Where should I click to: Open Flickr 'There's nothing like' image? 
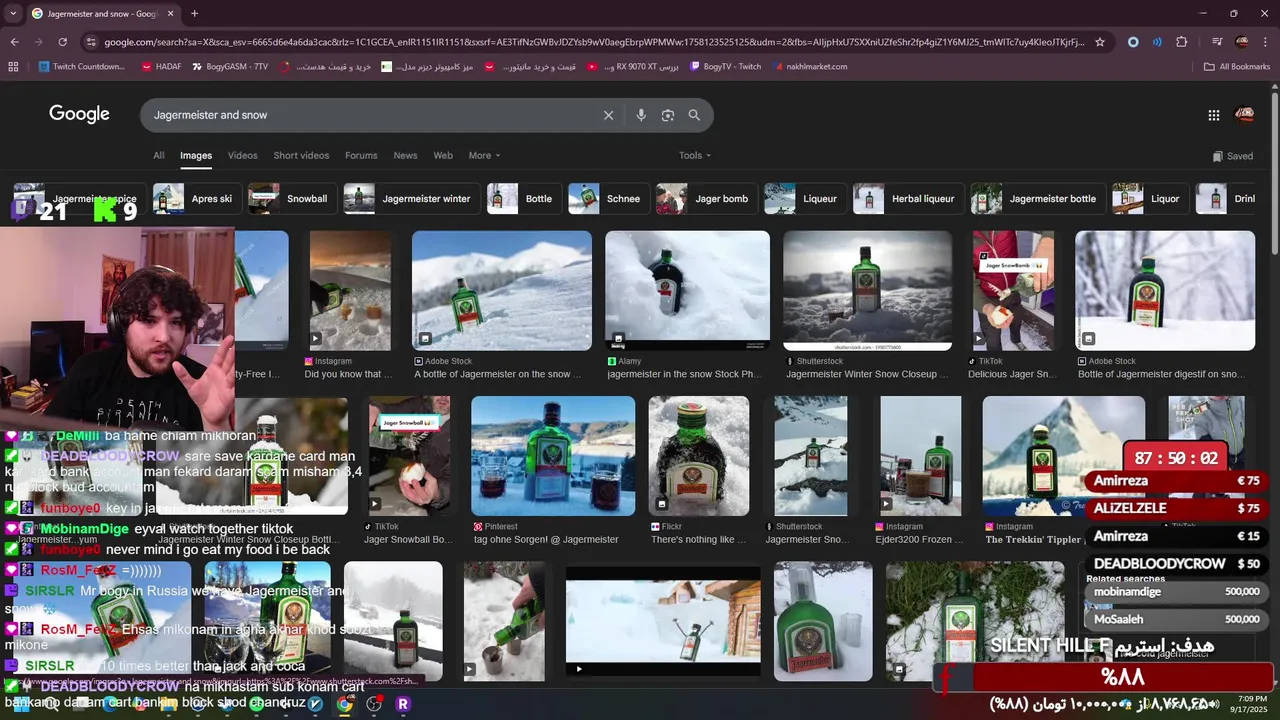(699, 456)
